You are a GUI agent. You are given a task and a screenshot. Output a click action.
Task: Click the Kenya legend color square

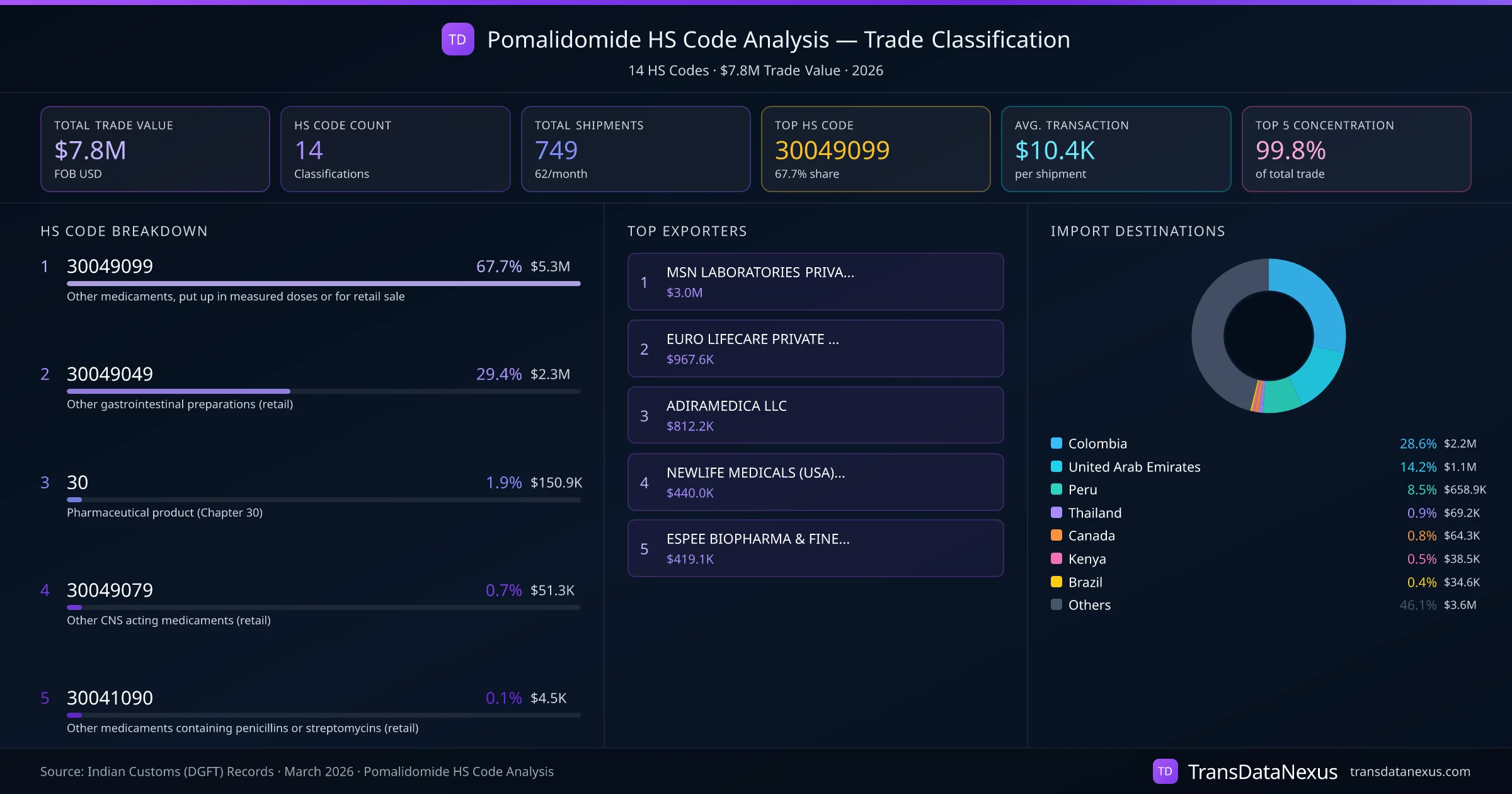point(1057,558)
